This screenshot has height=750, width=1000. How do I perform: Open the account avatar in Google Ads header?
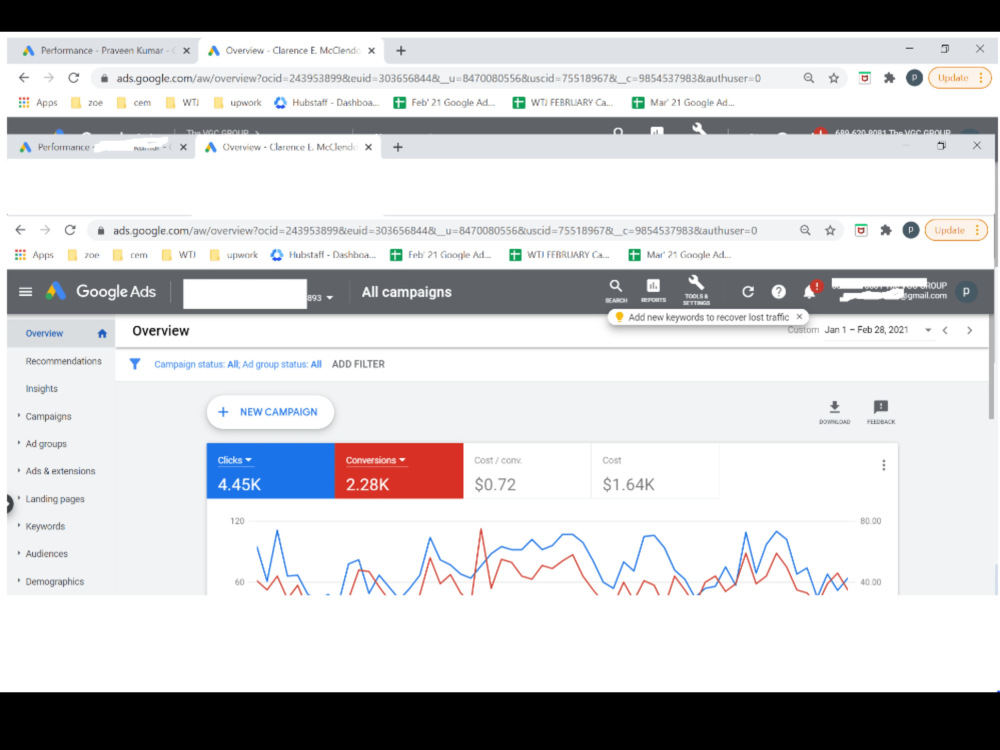(x=966, y=291)
